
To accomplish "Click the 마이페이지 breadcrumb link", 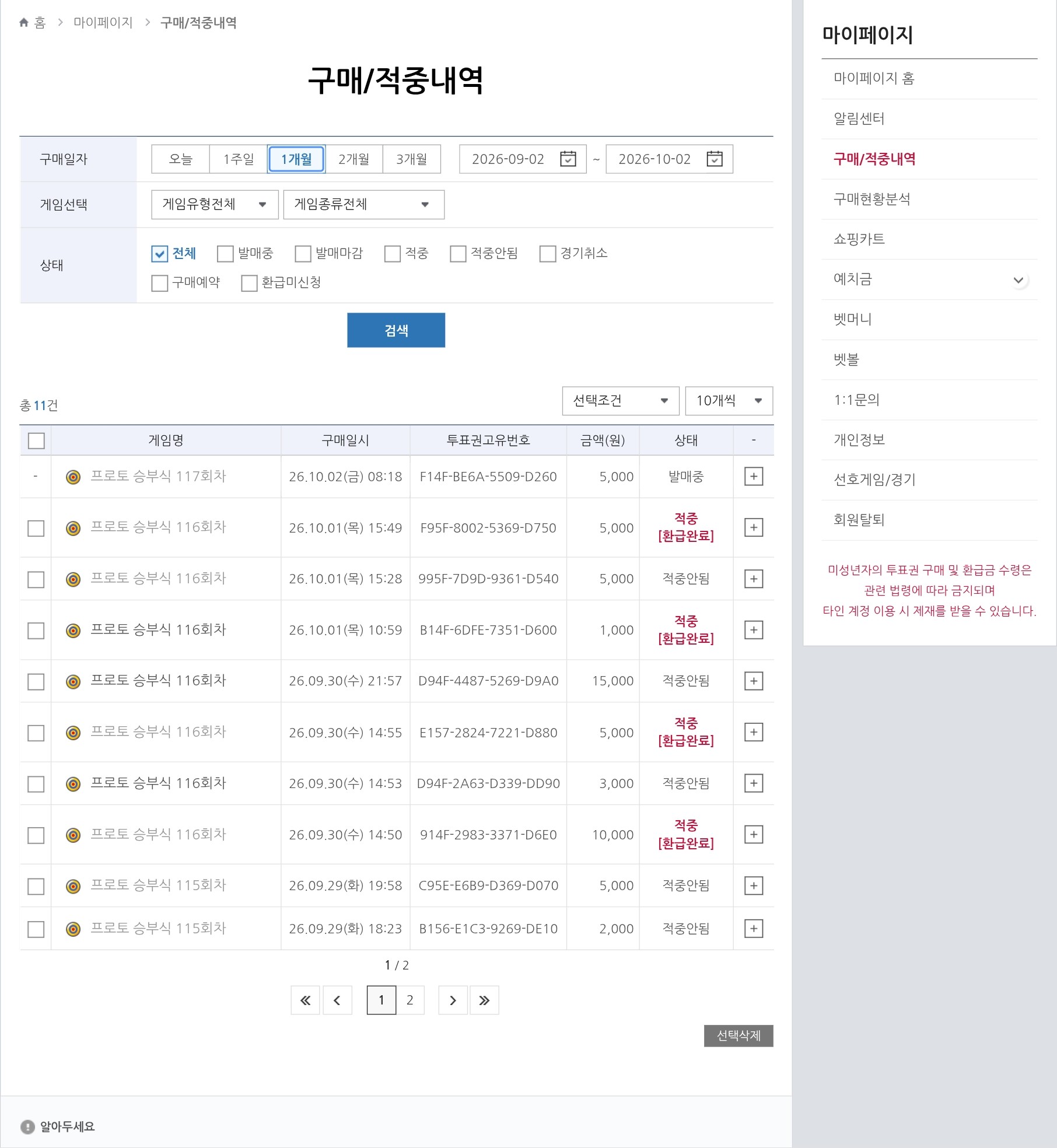I will (103, 23).
